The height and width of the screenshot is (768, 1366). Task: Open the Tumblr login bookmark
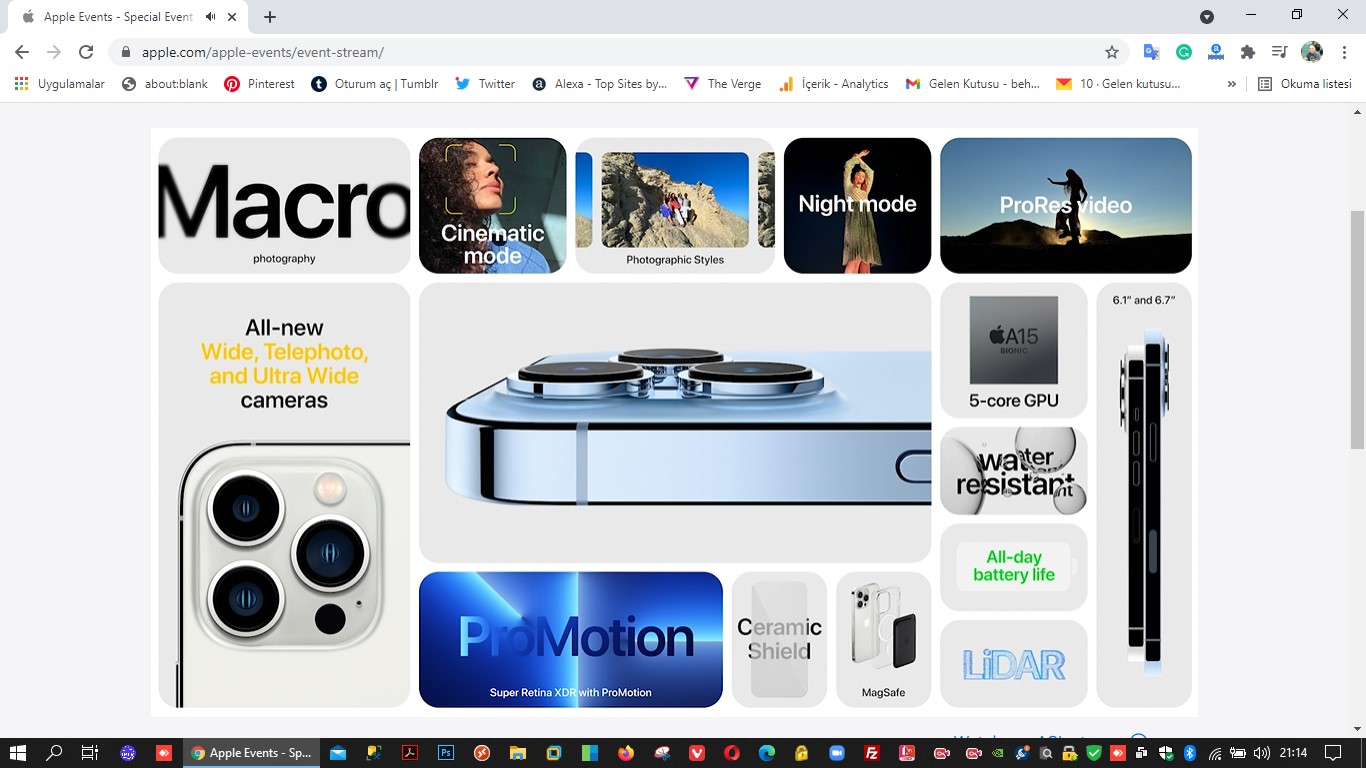click(375, 84)
